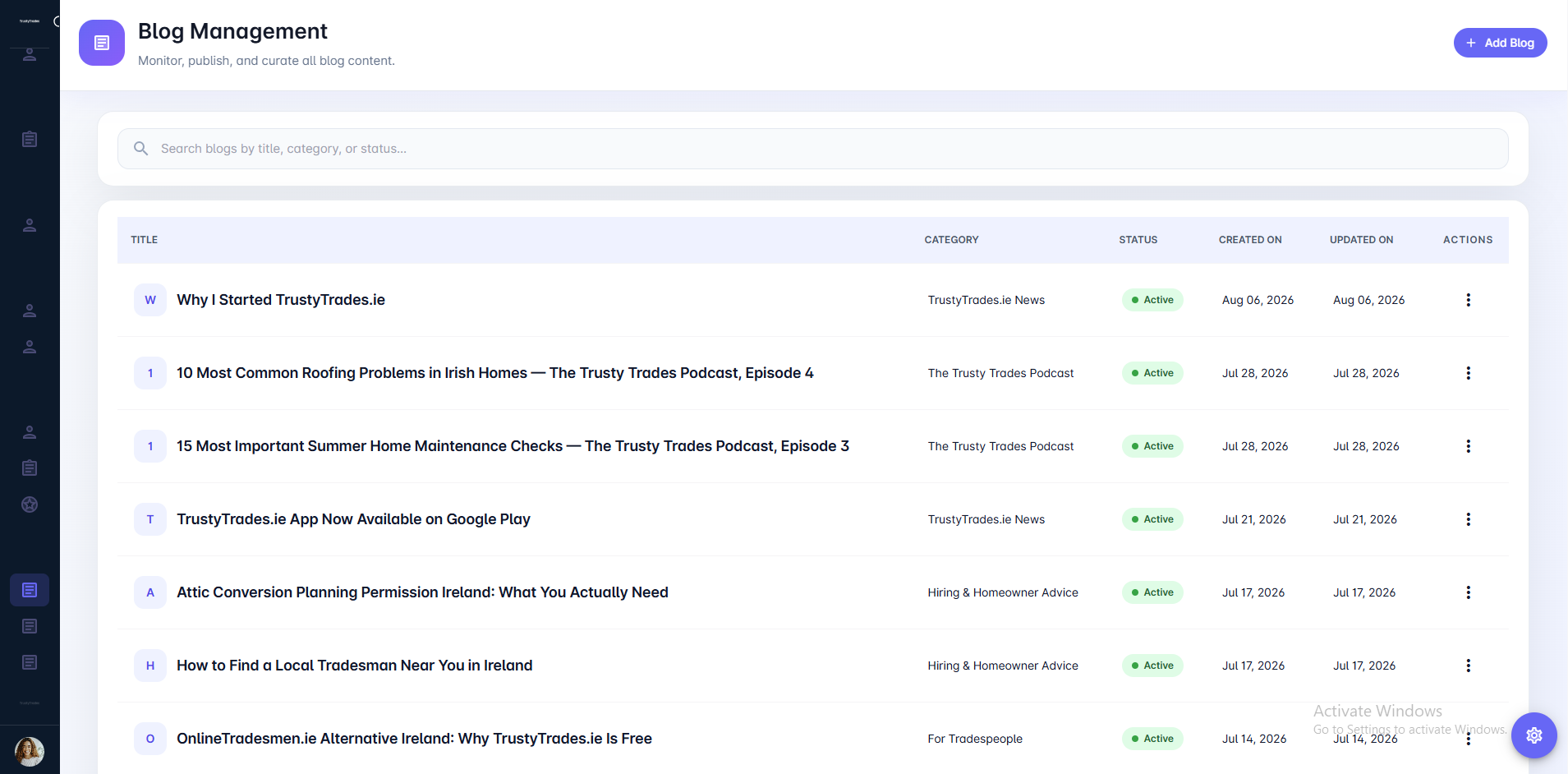Open '15 Most Important Summer Home Maintenance Checks' title
1568x774 pixels.
pos(513,446)
